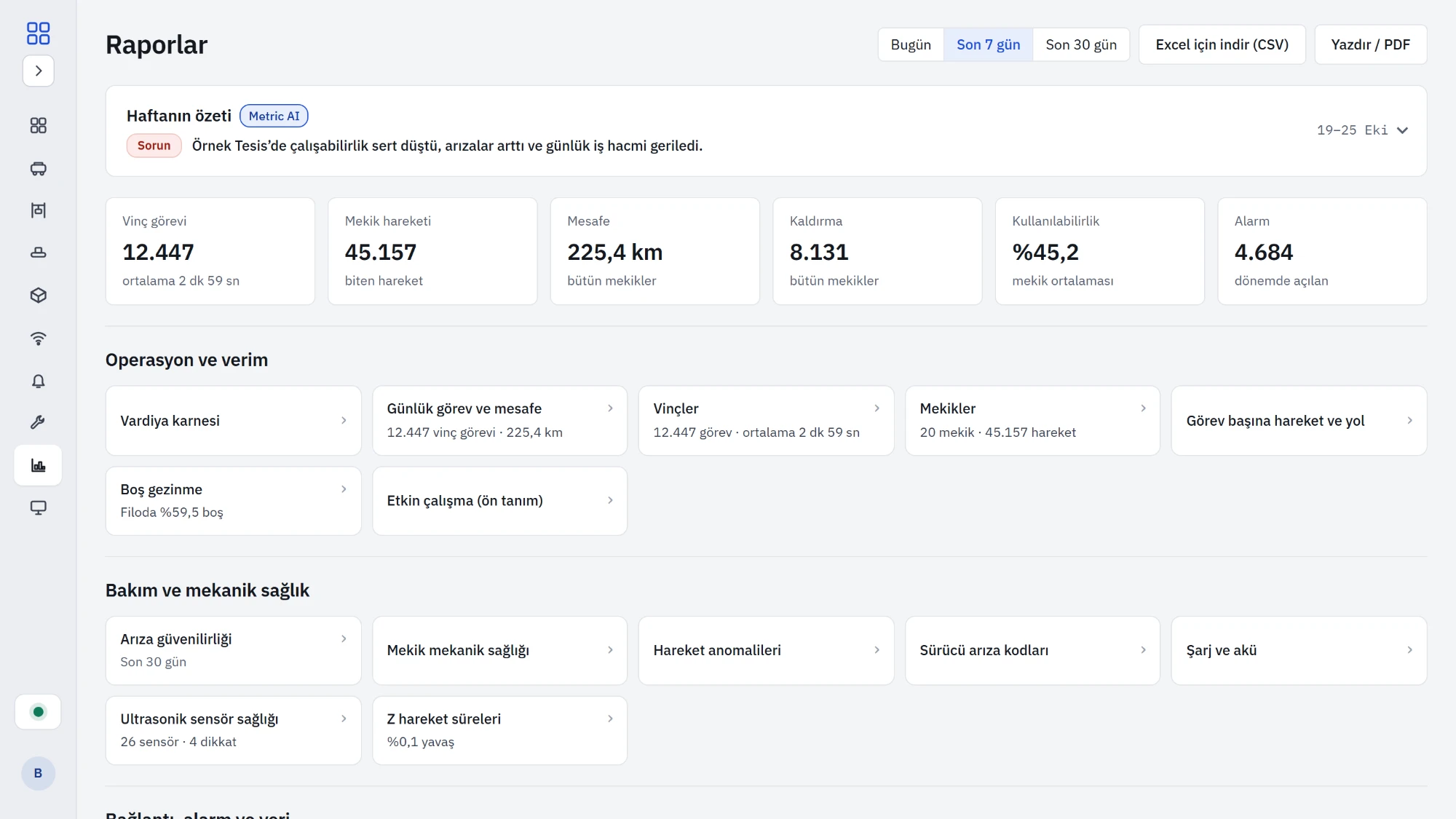Open the Vinçler report card
The image size is (1456, 819).
click(766, 421)
